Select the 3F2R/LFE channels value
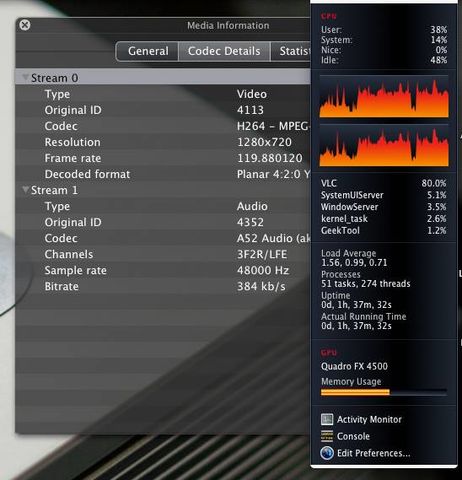 coord(262,254)
